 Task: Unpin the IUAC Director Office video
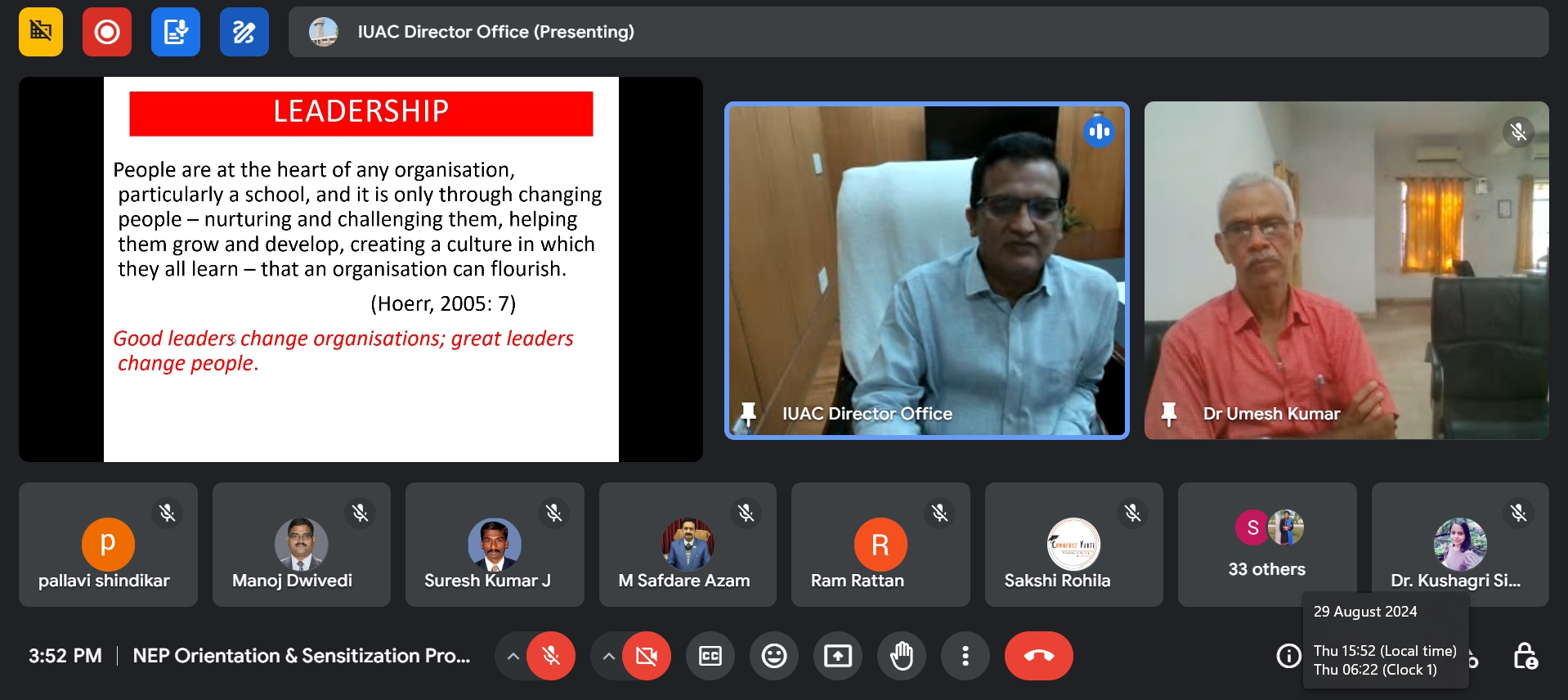(748, 414)
